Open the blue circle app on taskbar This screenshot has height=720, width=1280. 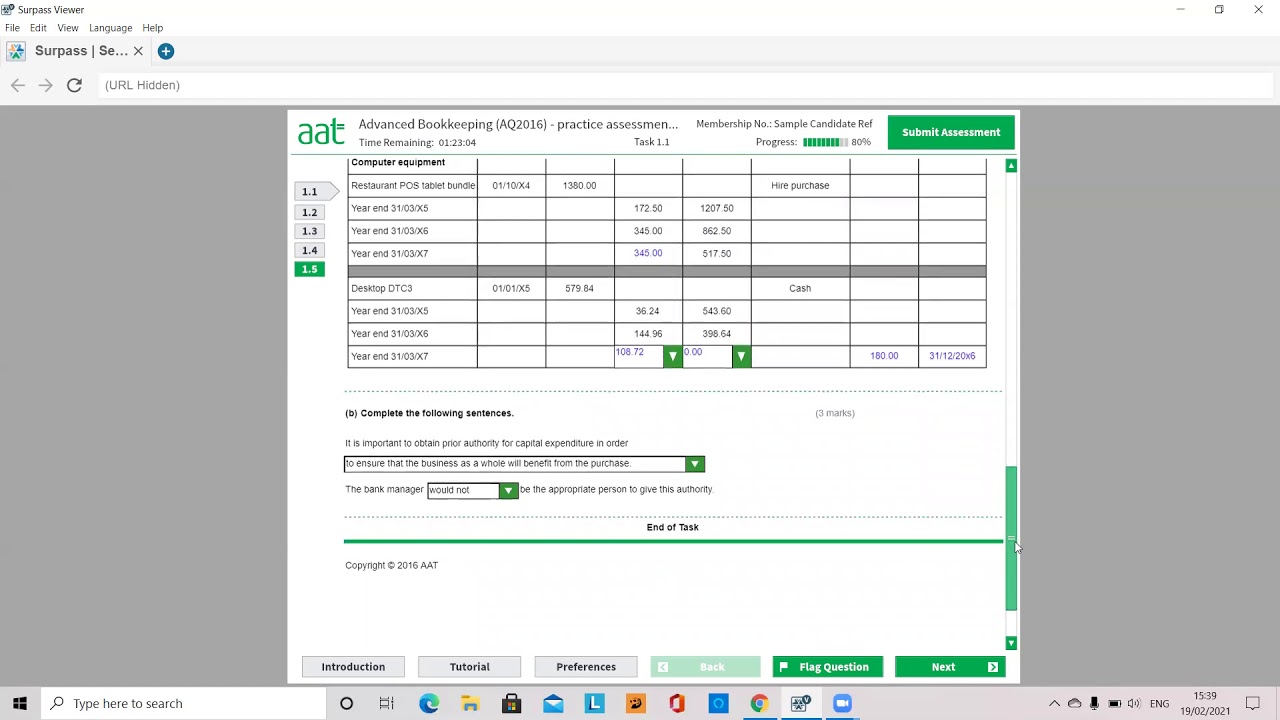[x=718, y=703]
